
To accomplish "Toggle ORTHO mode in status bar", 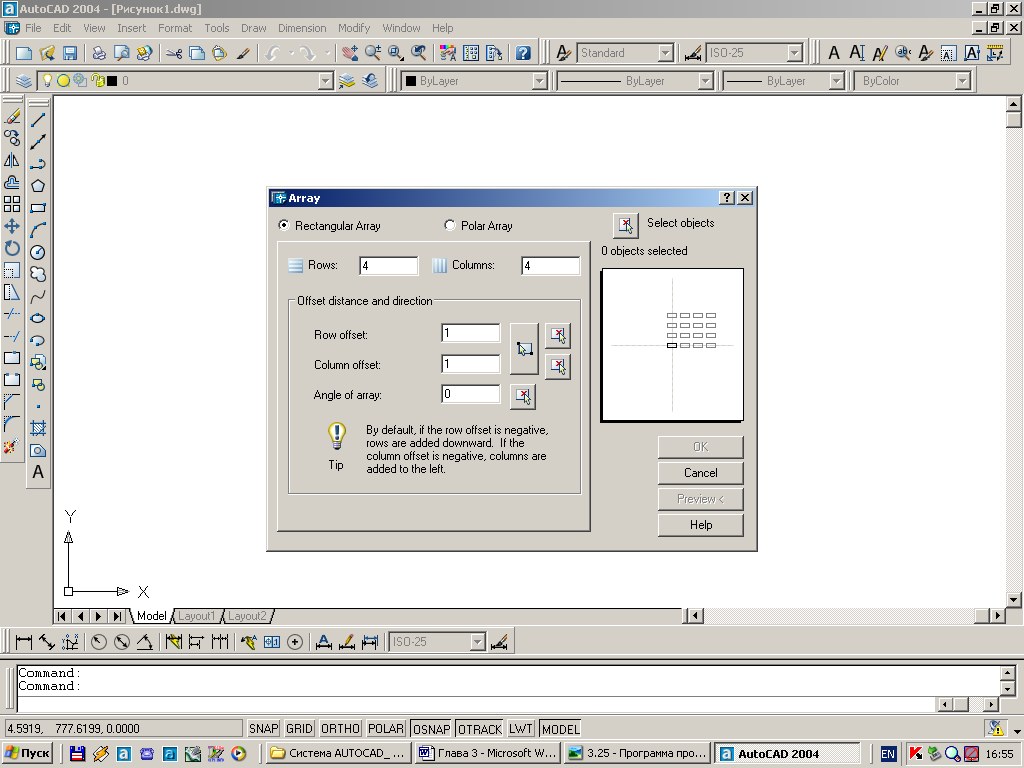I will [x=340, y=729].
